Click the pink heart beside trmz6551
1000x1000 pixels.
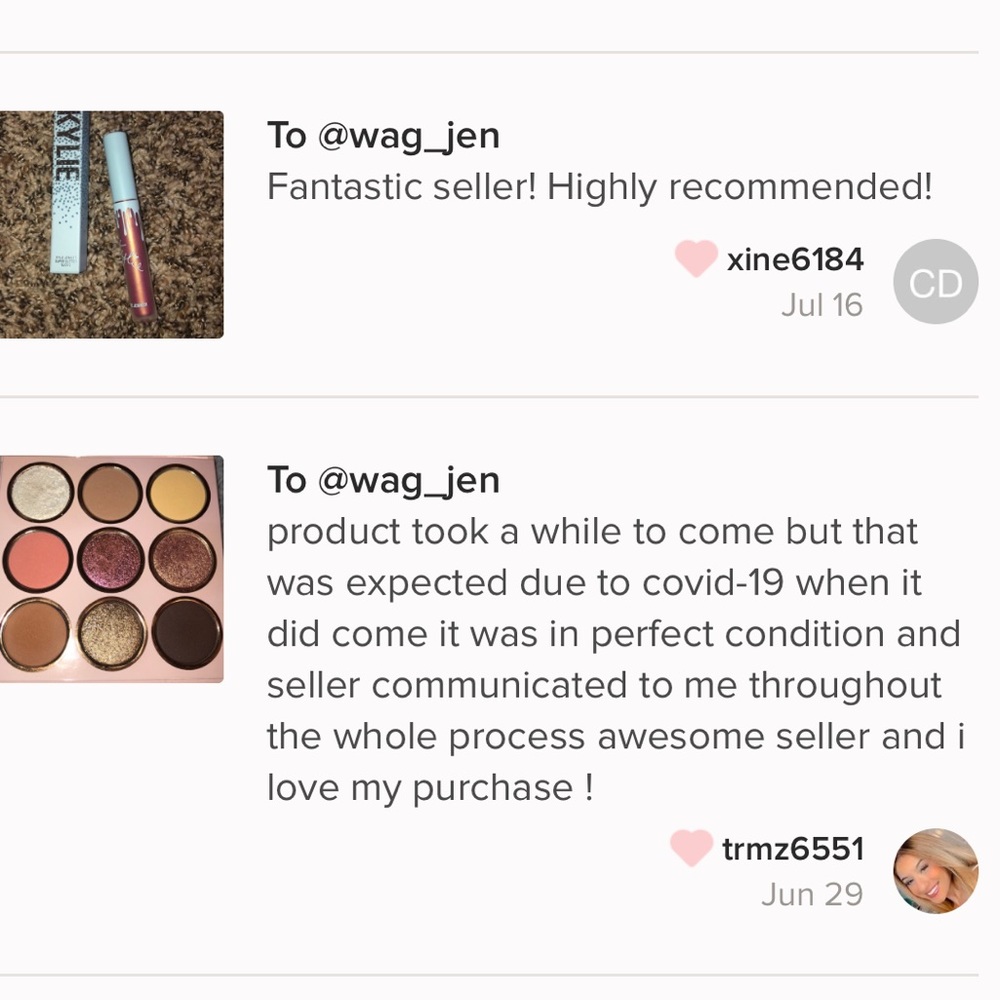click(x=691, y=848)
